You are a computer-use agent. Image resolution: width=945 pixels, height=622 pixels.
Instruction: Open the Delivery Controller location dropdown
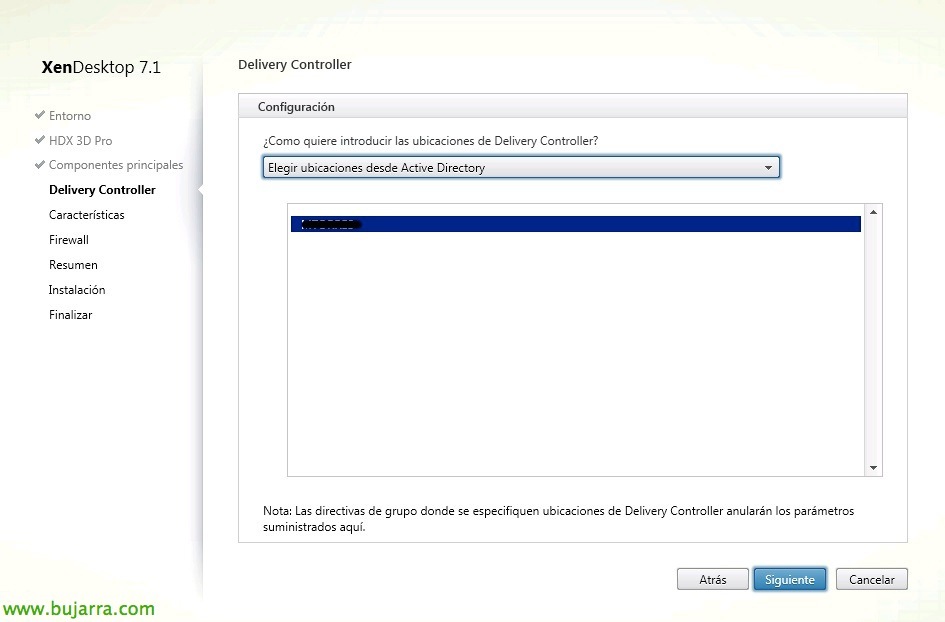click(521, 168)
